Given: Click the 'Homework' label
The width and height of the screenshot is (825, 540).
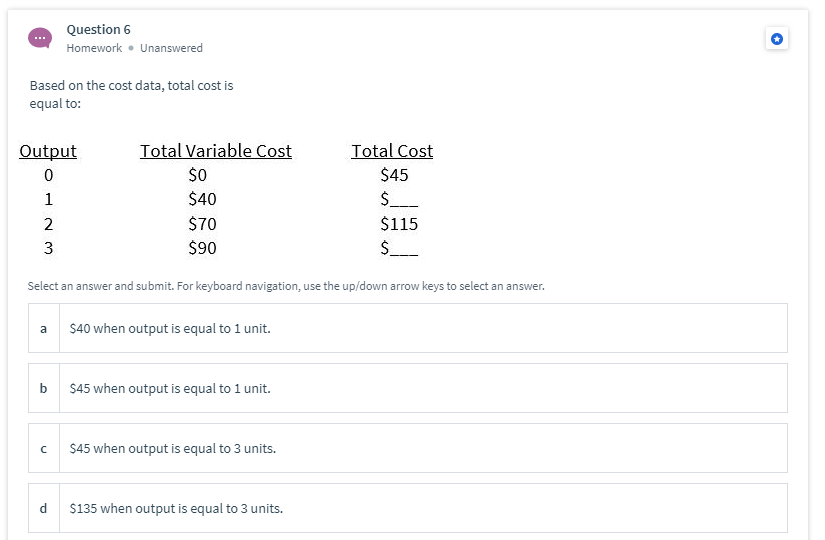Looking at the screenshot, I should 94,48.
